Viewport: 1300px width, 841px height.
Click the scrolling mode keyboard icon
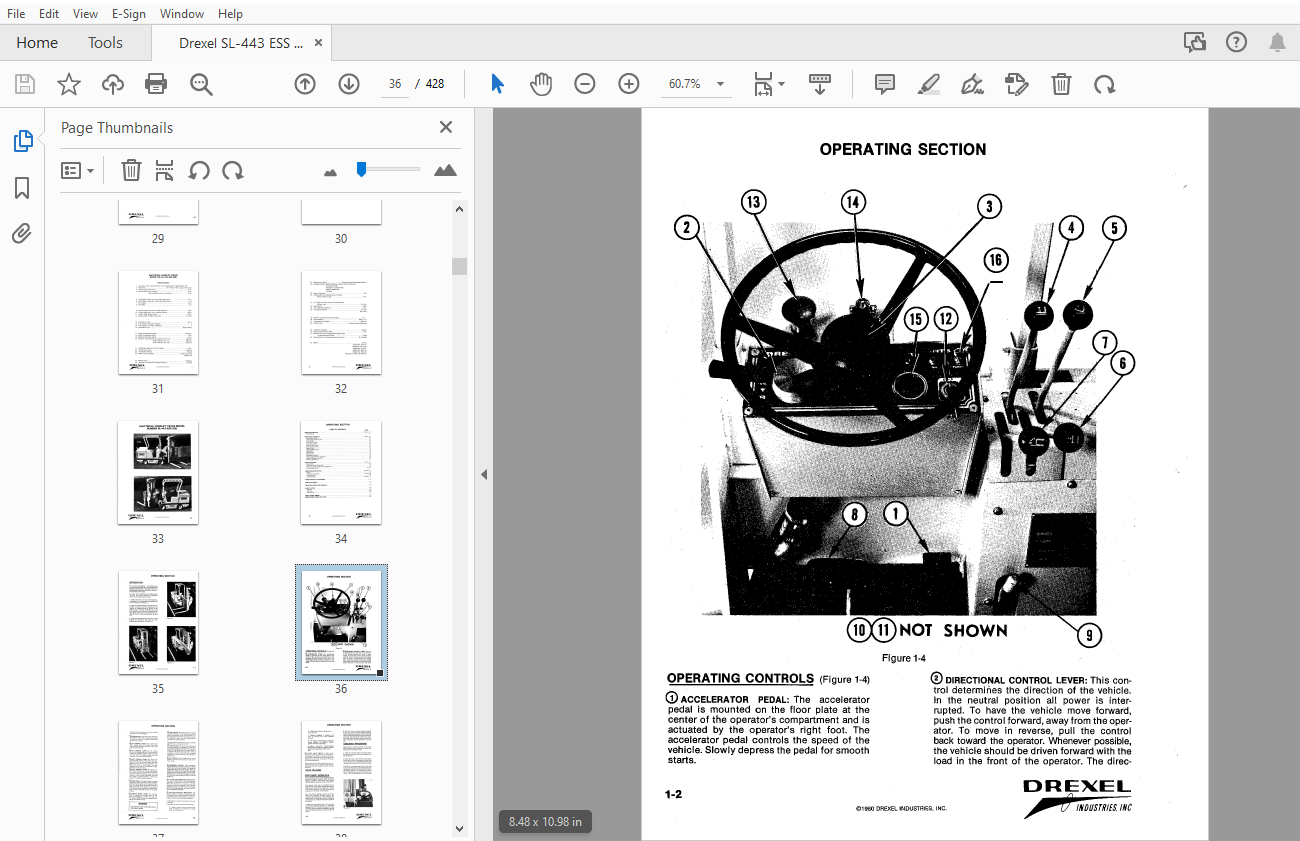(820, 84)
